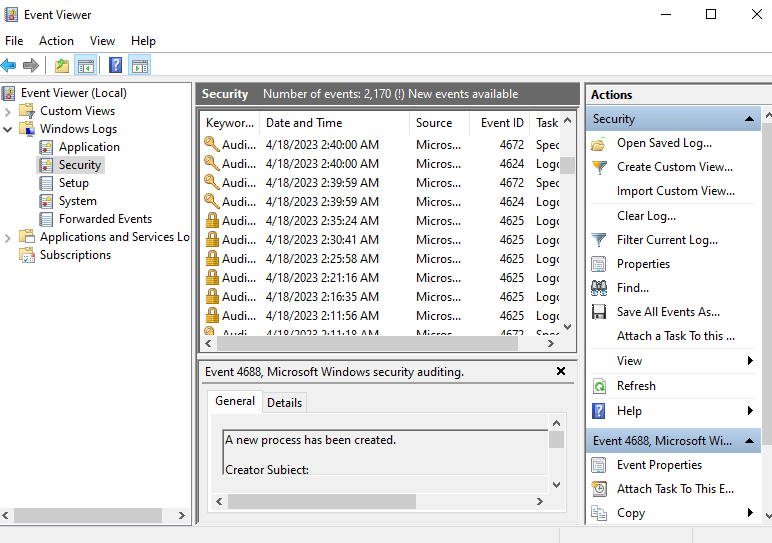
Task: Click the Subscriptions icon in the tree
Action: pyautogui.click(x=27, y=255)
